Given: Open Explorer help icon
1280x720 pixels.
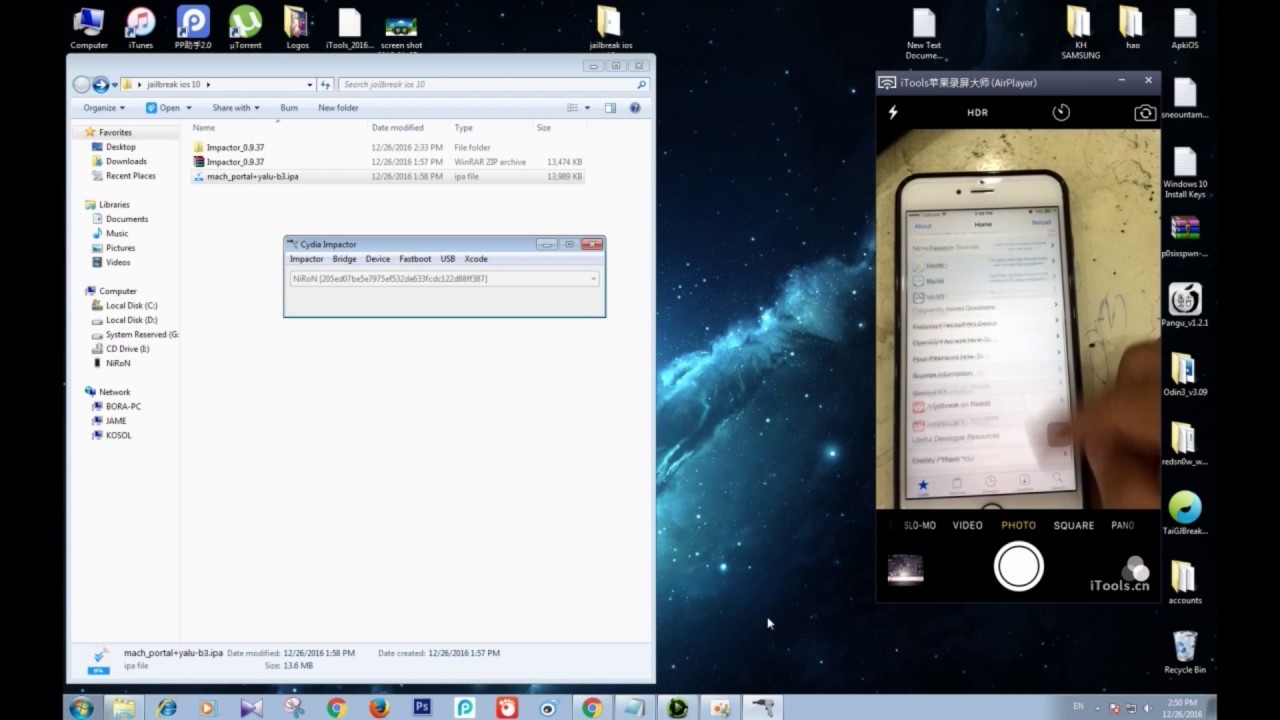Looking at the screenshot, I should [635, 108].
